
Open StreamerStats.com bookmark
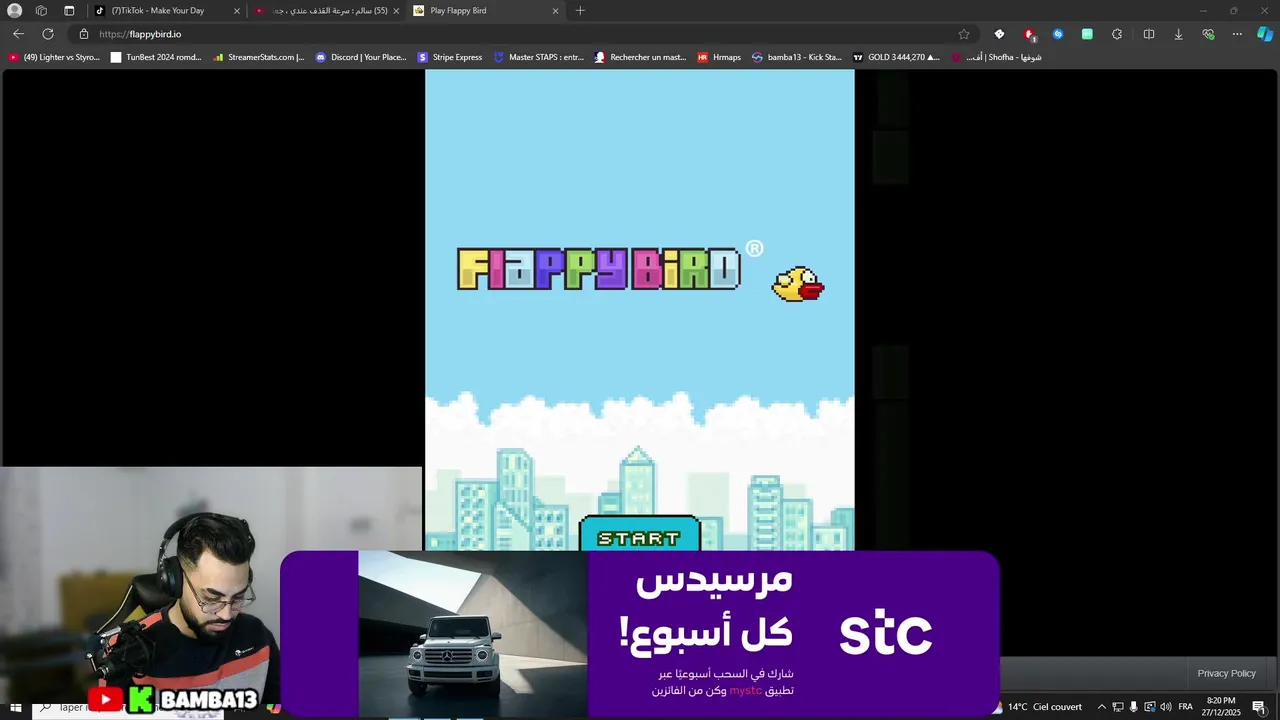(x=259, y=57)
